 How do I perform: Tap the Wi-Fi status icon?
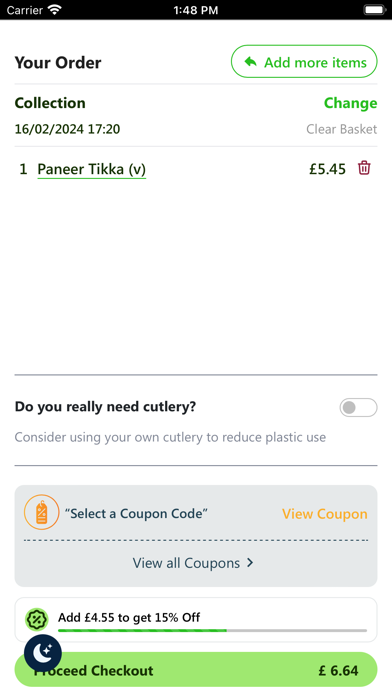(x=55, y=10)
